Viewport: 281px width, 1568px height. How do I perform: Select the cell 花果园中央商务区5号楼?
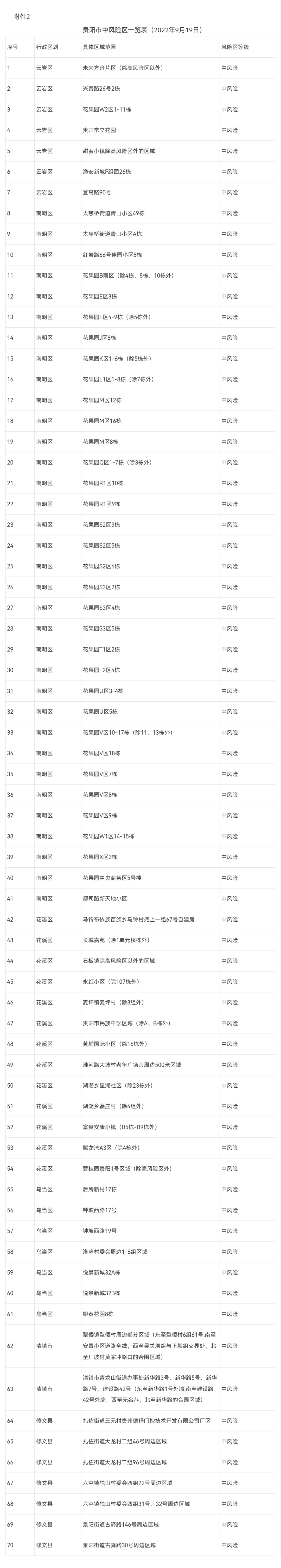[111, 878]
